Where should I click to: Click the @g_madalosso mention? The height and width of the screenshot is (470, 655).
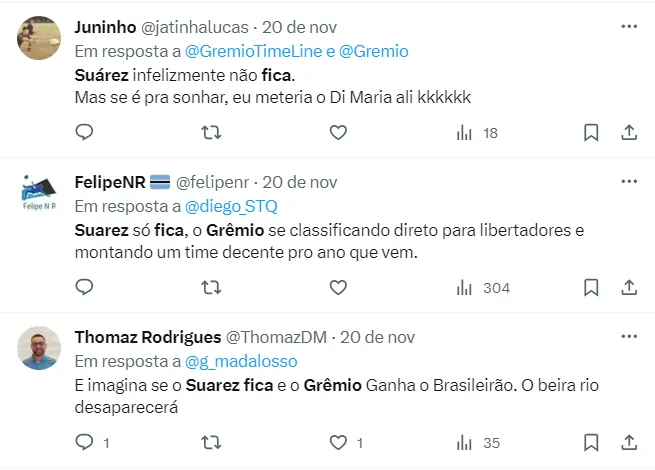[x=240, y=361]
